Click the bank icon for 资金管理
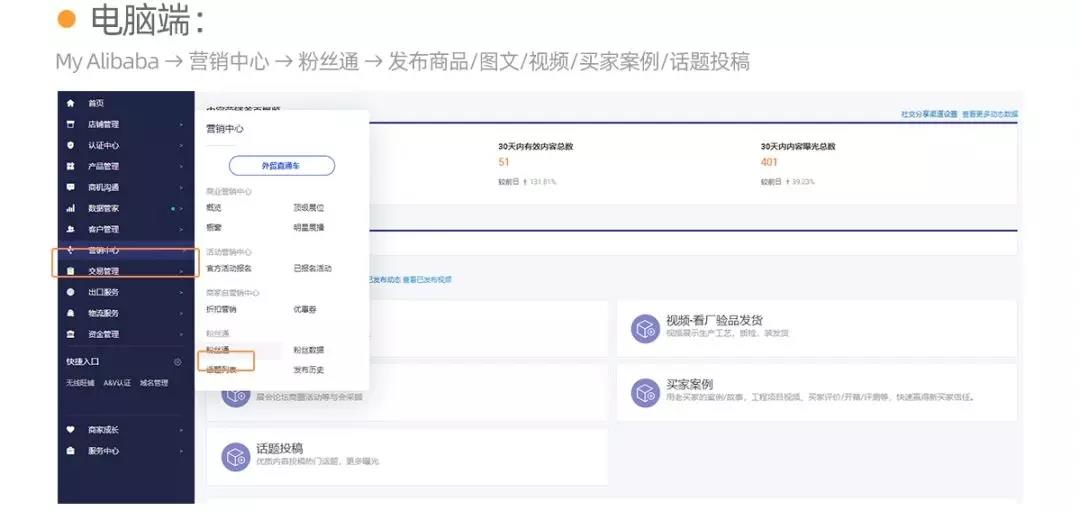Image resolution: width=1080 pixels, height=511 pixels. pyautogui.click(x=70, y=334)
